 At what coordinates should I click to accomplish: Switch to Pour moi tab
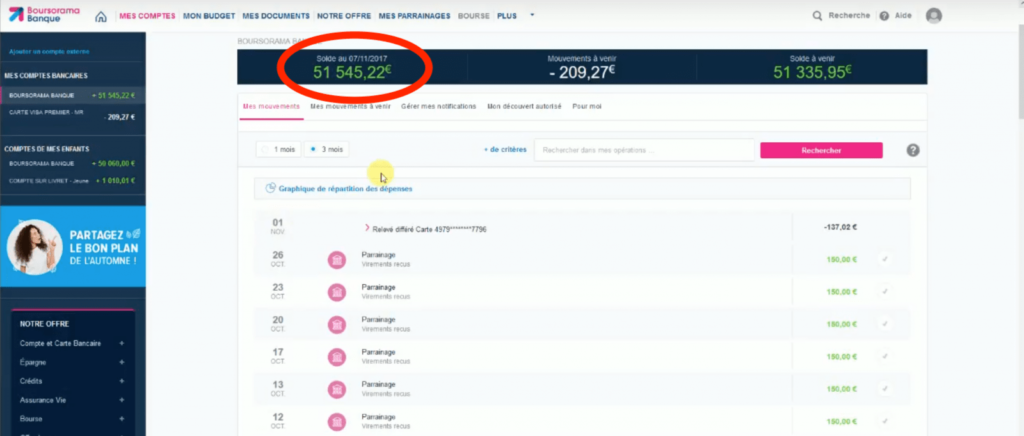click(x=586, y=106)
